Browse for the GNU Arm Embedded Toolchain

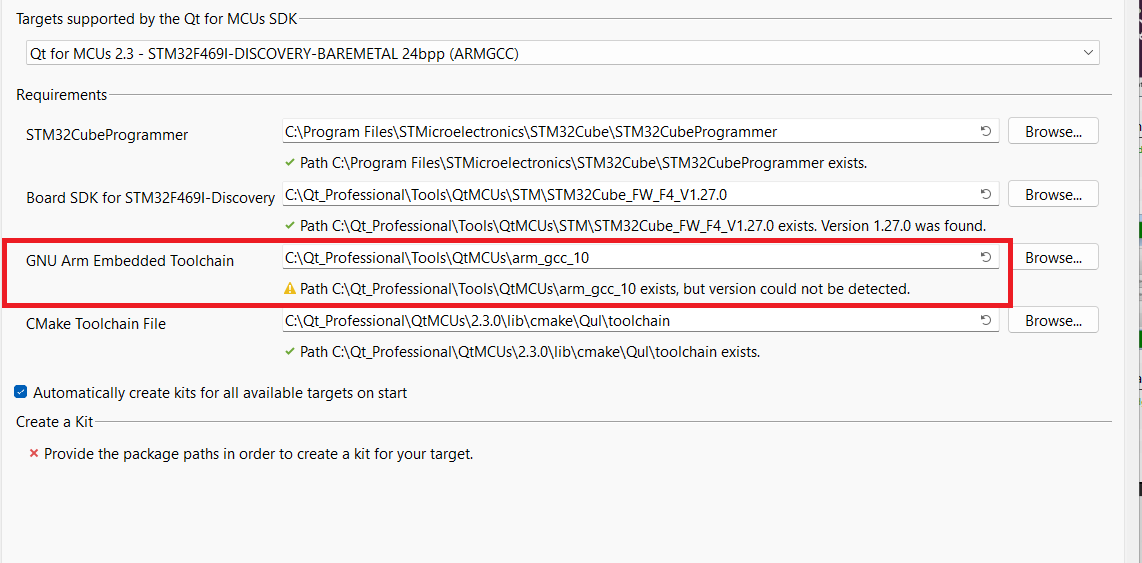tap(1053, 257)
